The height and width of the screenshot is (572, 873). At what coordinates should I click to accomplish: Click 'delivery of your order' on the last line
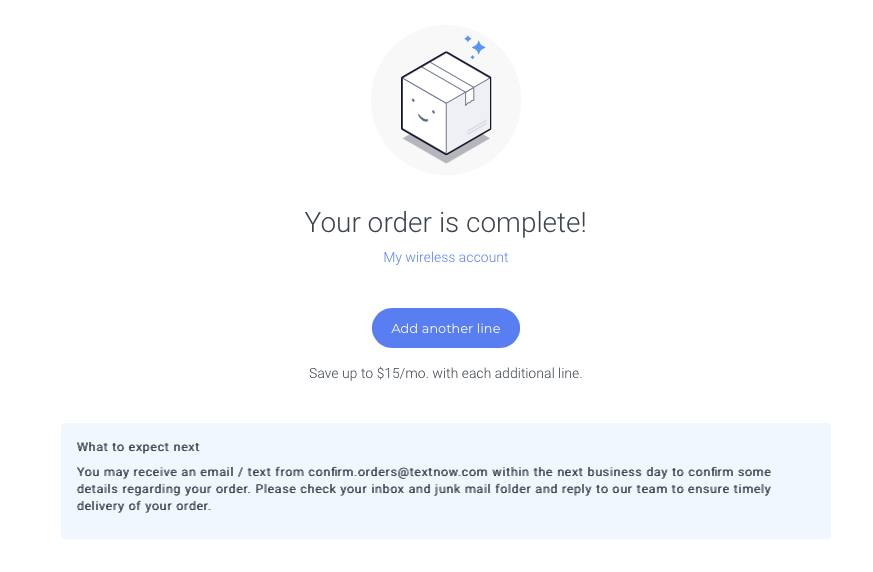pyautogui.click(x=143, y=506)
